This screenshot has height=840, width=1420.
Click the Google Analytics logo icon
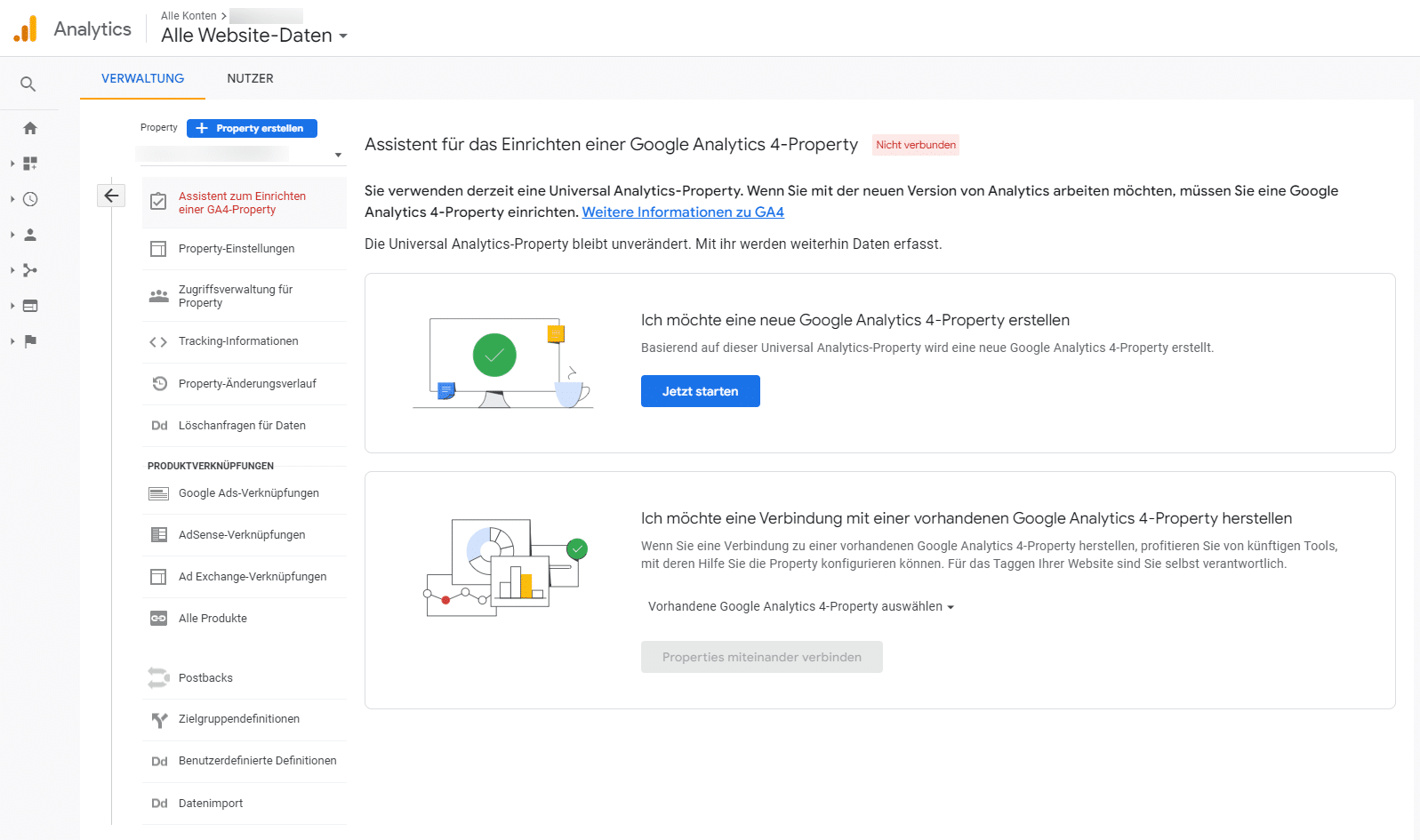26,28
